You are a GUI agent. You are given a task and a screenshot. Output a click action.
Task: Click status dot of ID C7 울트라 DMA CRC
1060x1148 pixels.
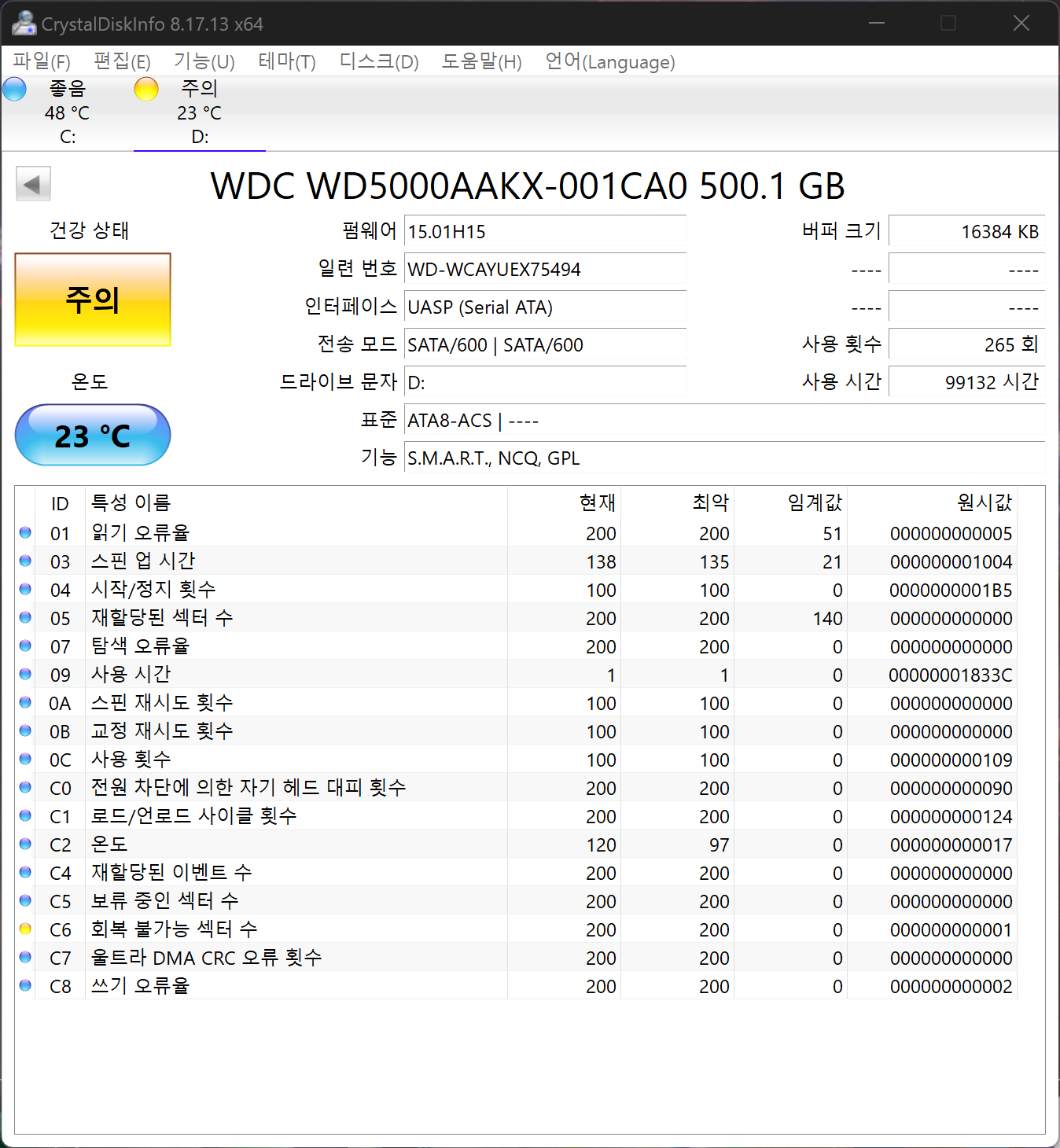point(25,957)
